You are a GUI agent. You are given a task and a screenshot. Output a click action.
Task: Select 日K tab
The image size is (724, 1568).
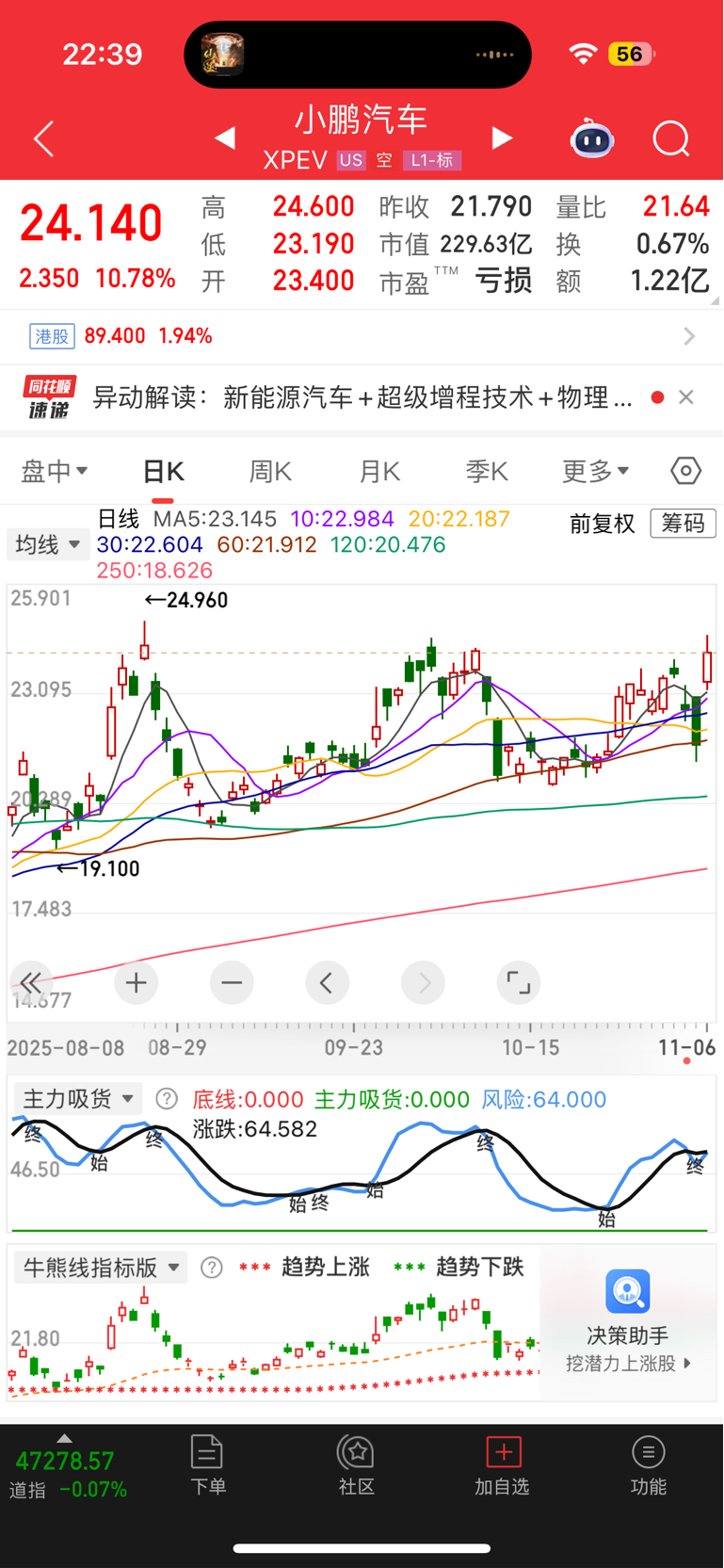point(164,471)
